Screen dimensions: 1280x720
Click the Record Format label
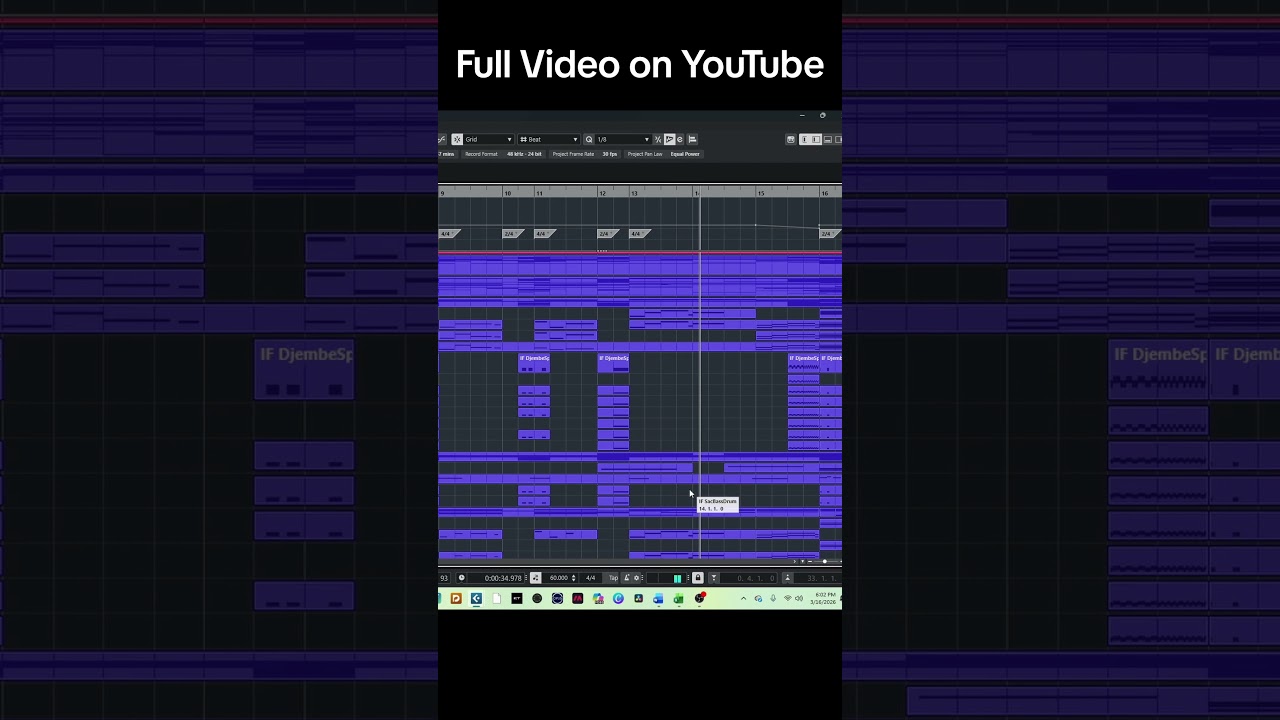coord(481,154)
